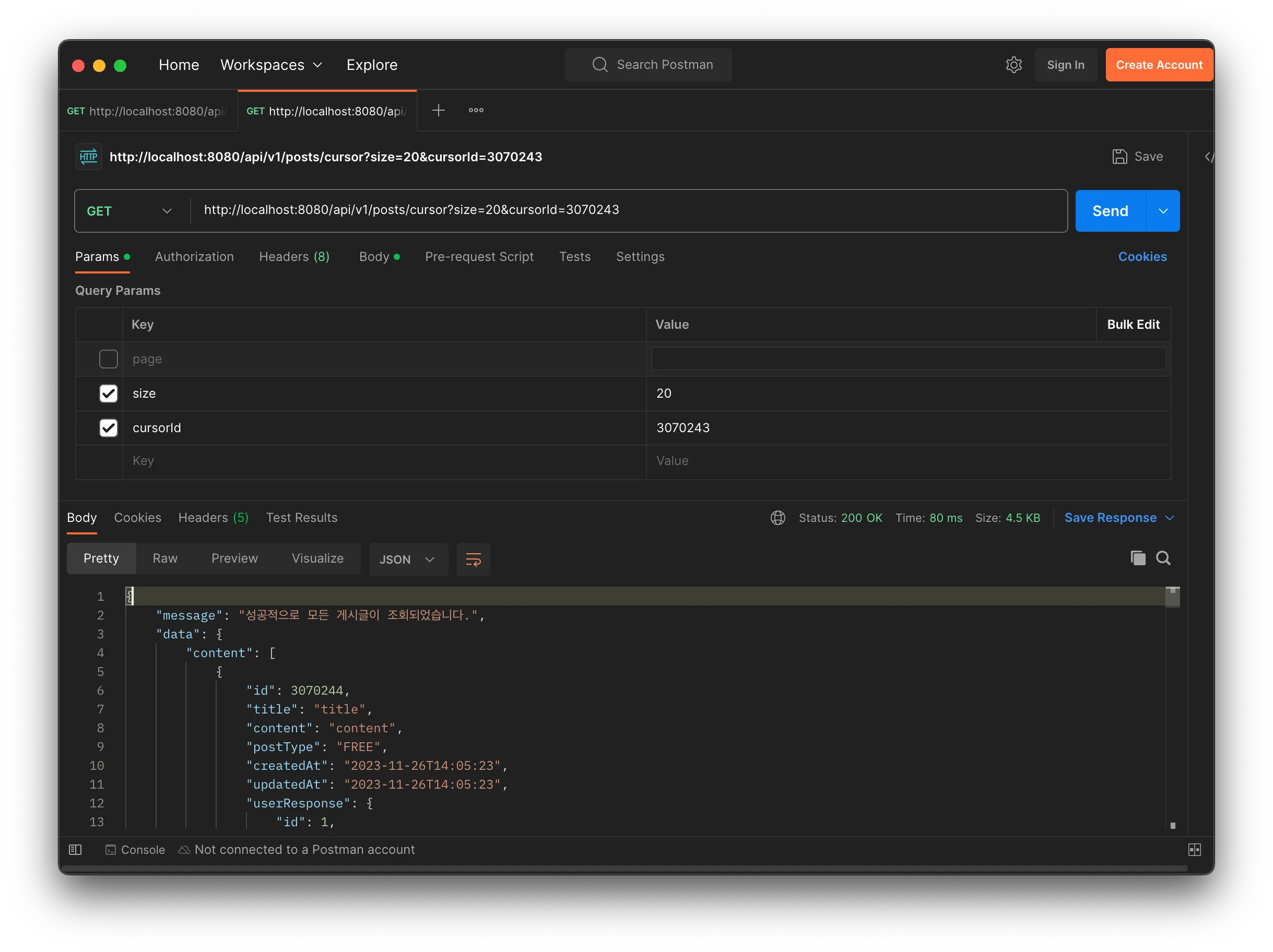The image size is (1273, 952).
Task: Click the Cookies link
Action: pyautogui.click(x=1142, y=257)
